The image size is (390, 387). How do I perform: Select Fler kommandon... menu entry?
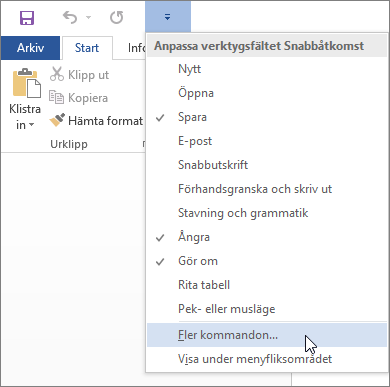[x=267, y=335]
